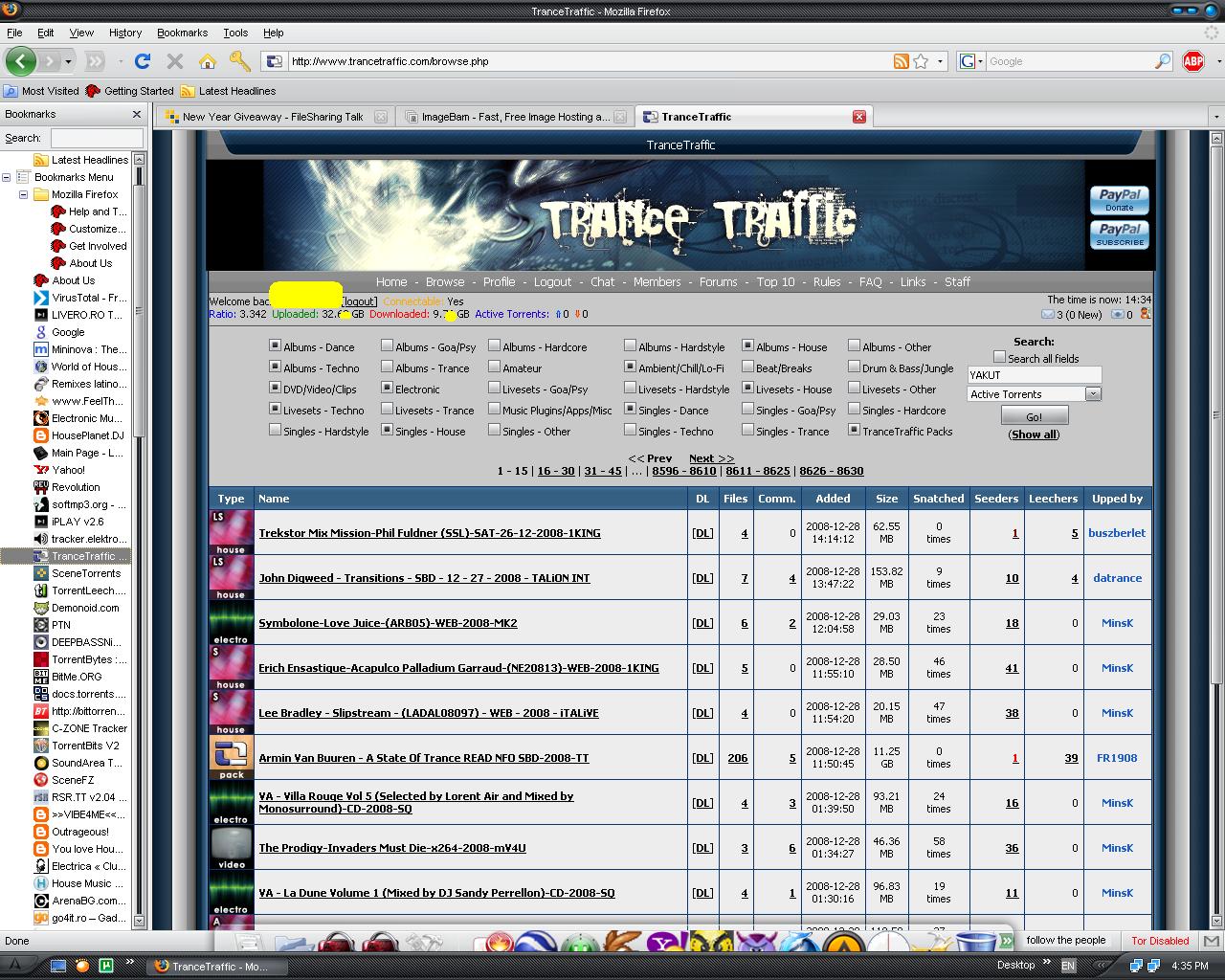1225x980 pixels.
Task: Toggle the Albums - Goa/Psy checkbox
Action: click(x=387, y=345)
